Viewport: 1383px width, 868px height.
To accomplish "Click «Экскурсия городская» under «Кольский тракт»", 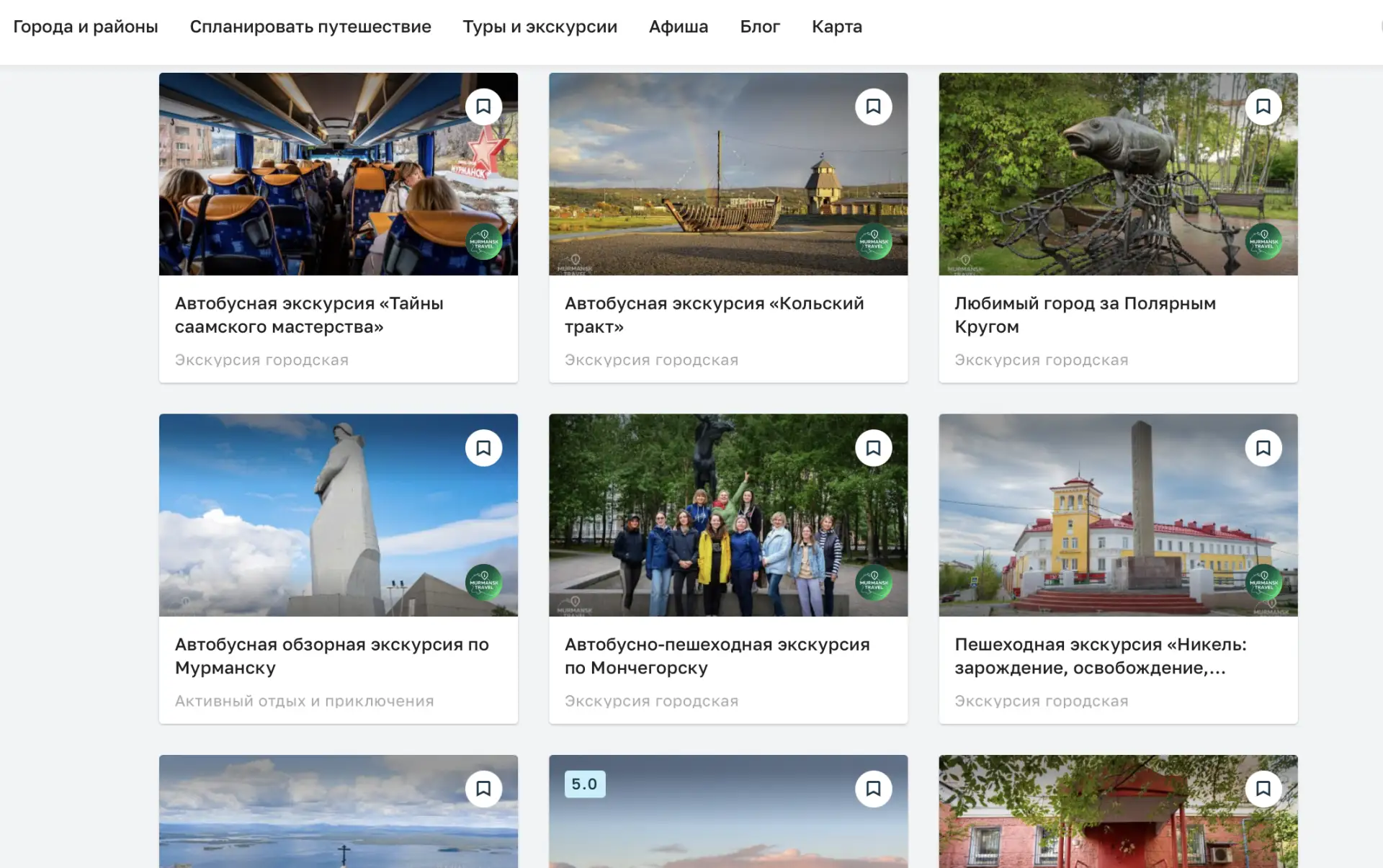I will (x=651, y=359).
